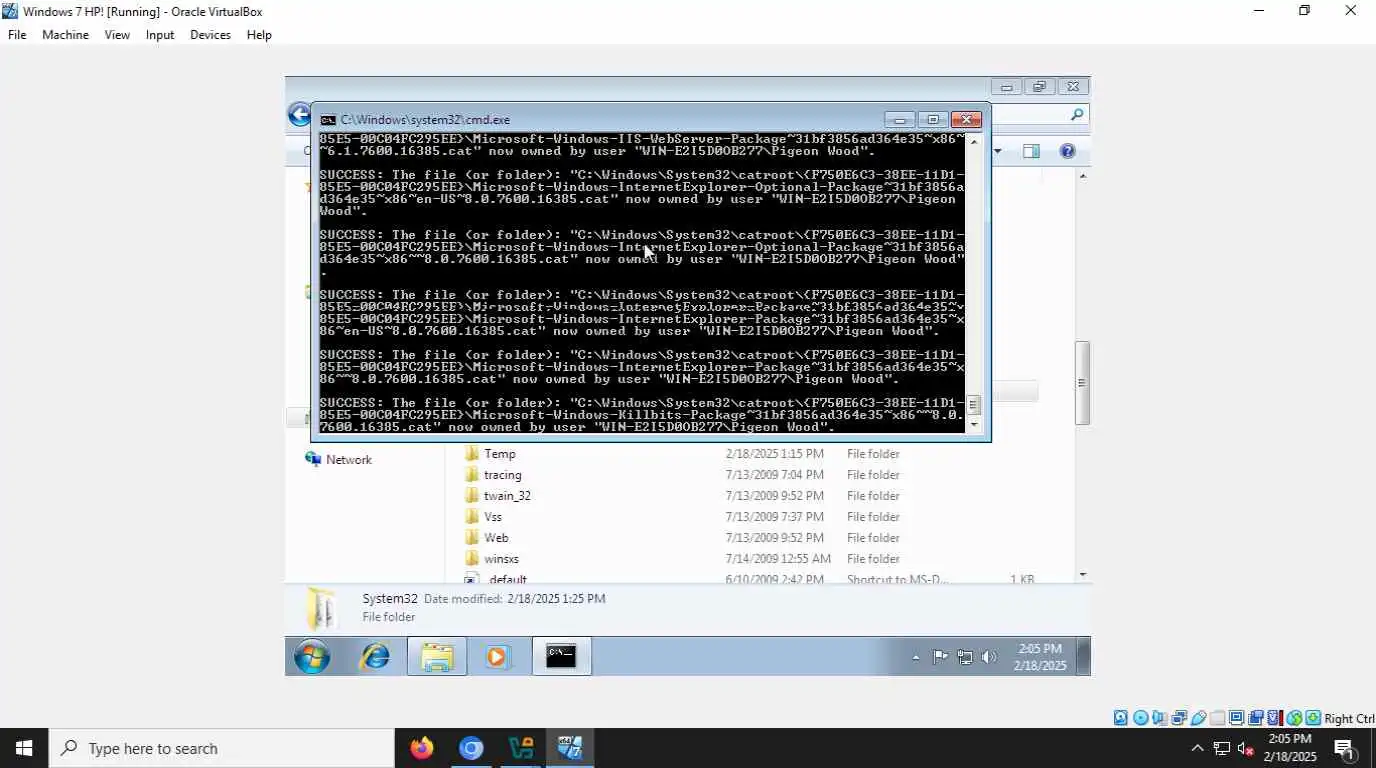Click the guest Show desktop strip
Viewport: 1376px width, 768px height.
(x=1084, y=657)
